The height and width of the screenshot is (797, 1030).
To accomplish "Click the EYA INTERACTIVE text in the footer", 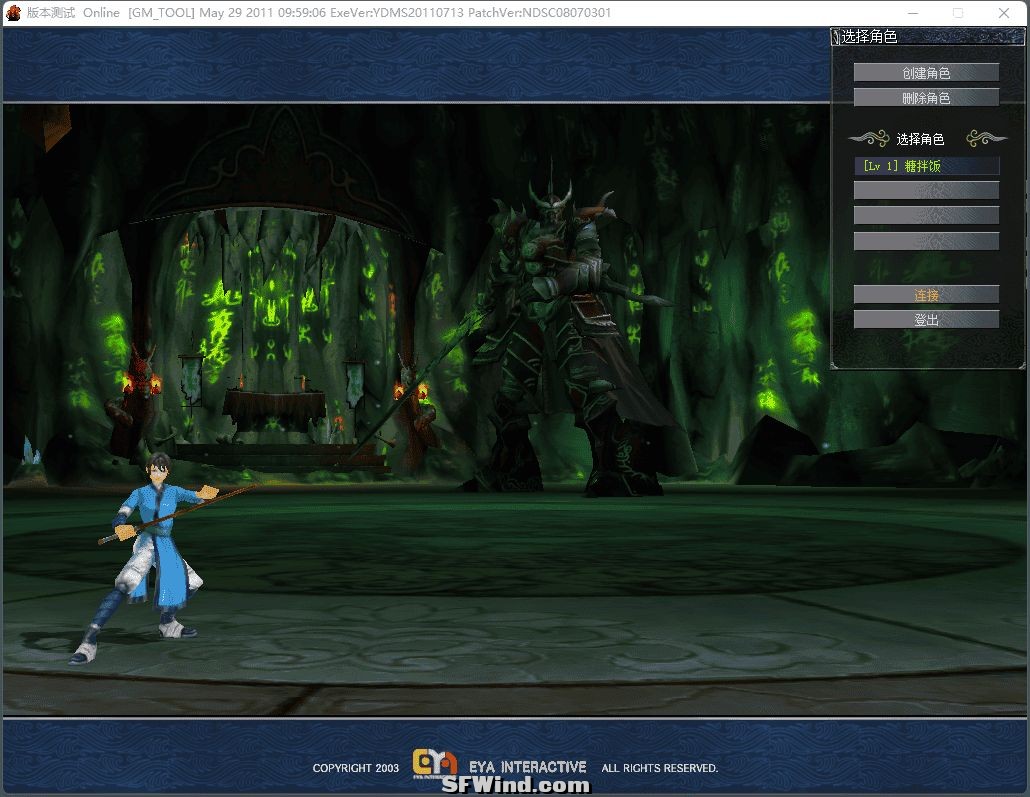I will click(x=527, y=767).
